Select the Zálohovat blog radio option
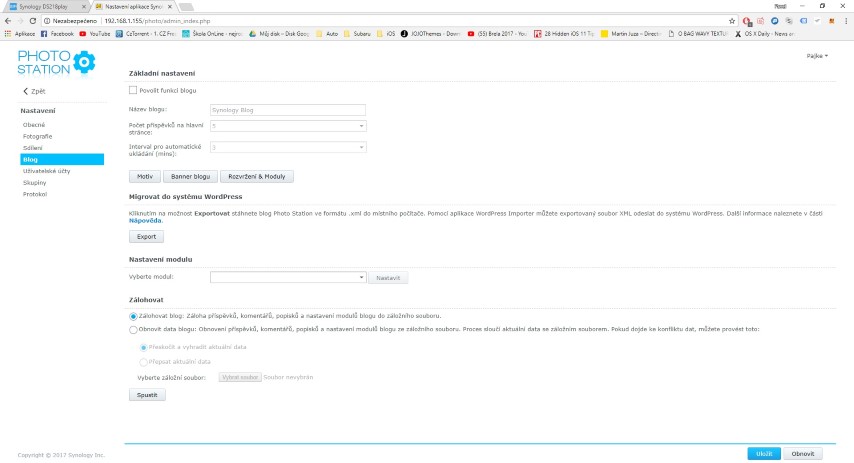Image resolution: width=854 pixels, height=463 pixels. click(x=133, y=316)
